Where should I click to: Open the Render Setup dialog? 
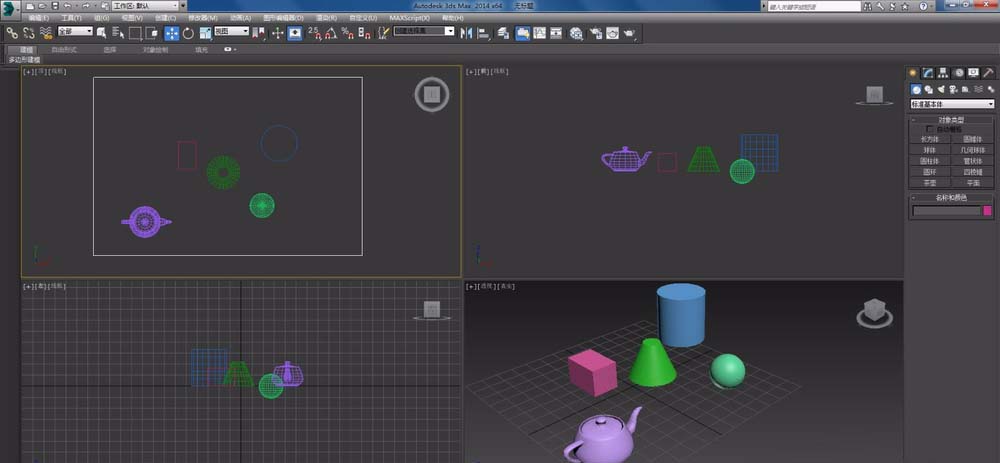595,33
